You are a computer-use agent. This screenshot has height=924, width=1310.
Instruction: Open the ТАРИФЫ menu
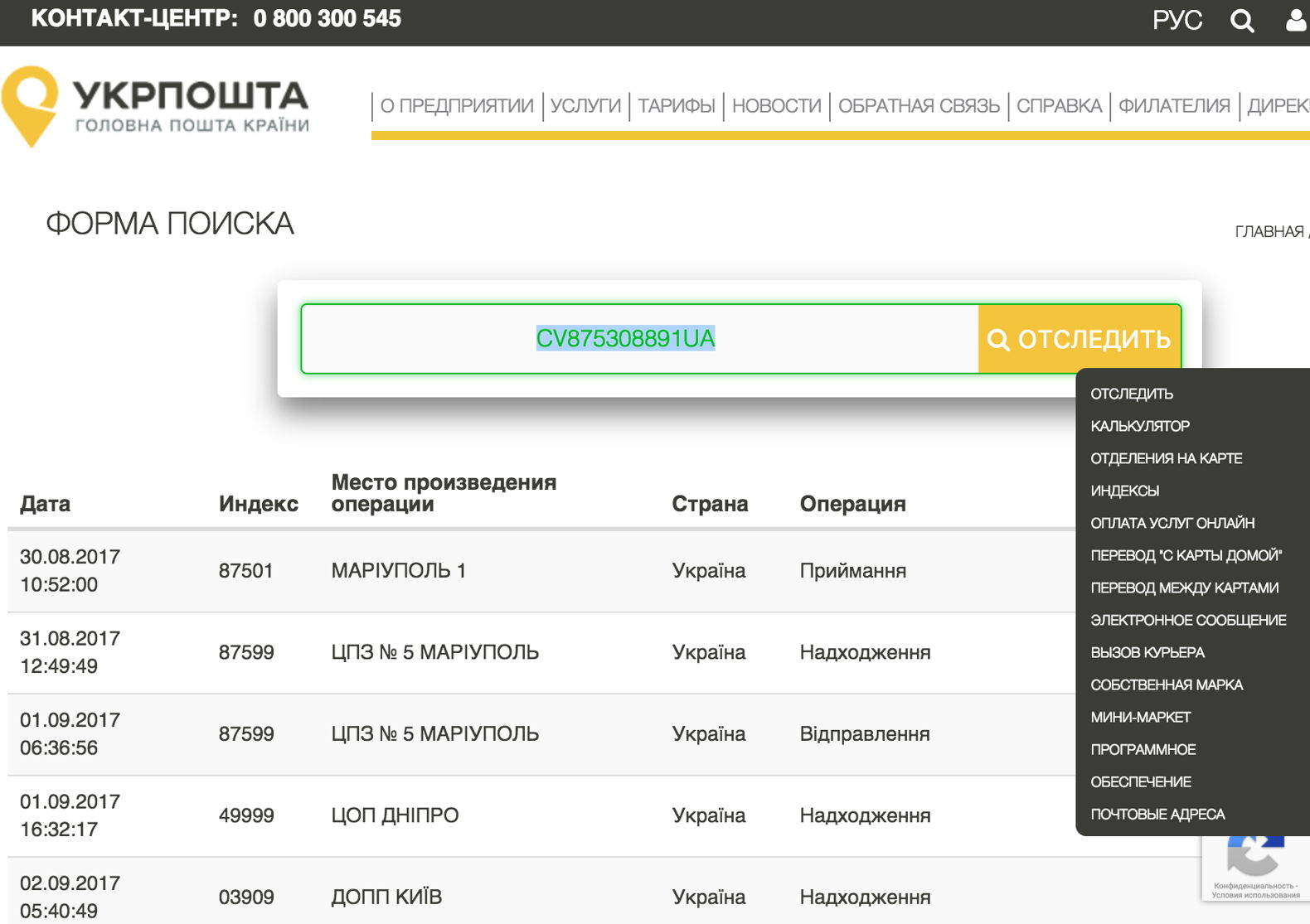(677, 106)
